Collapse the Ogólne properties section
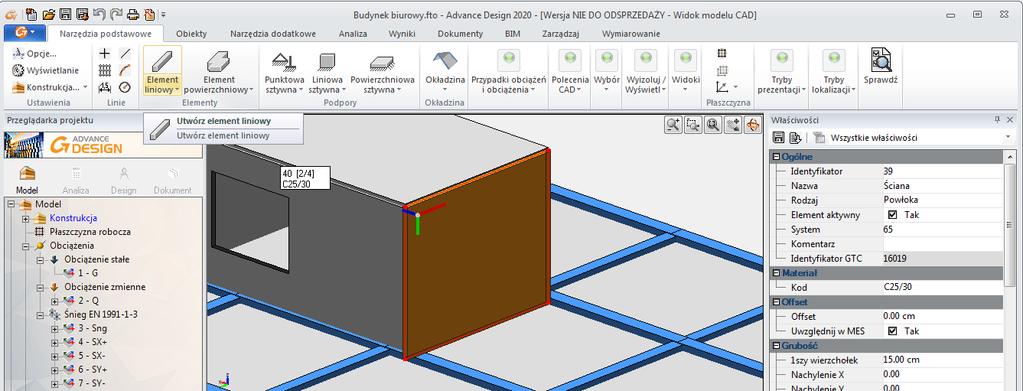The width and height of the screenshot is (1023, 391). click(776, 157)
